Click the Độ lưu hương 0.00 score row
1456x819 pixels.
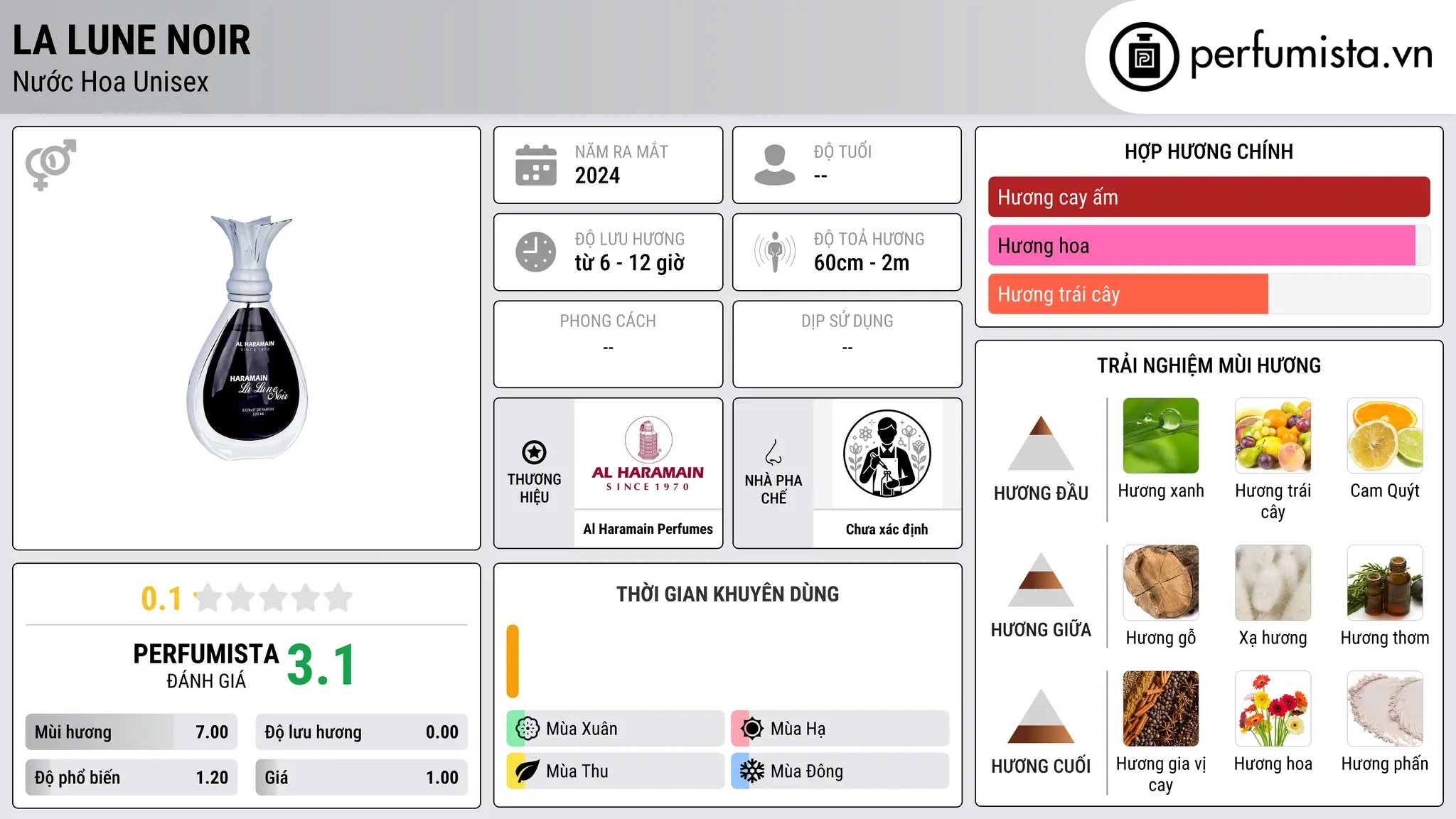(361, 732)
